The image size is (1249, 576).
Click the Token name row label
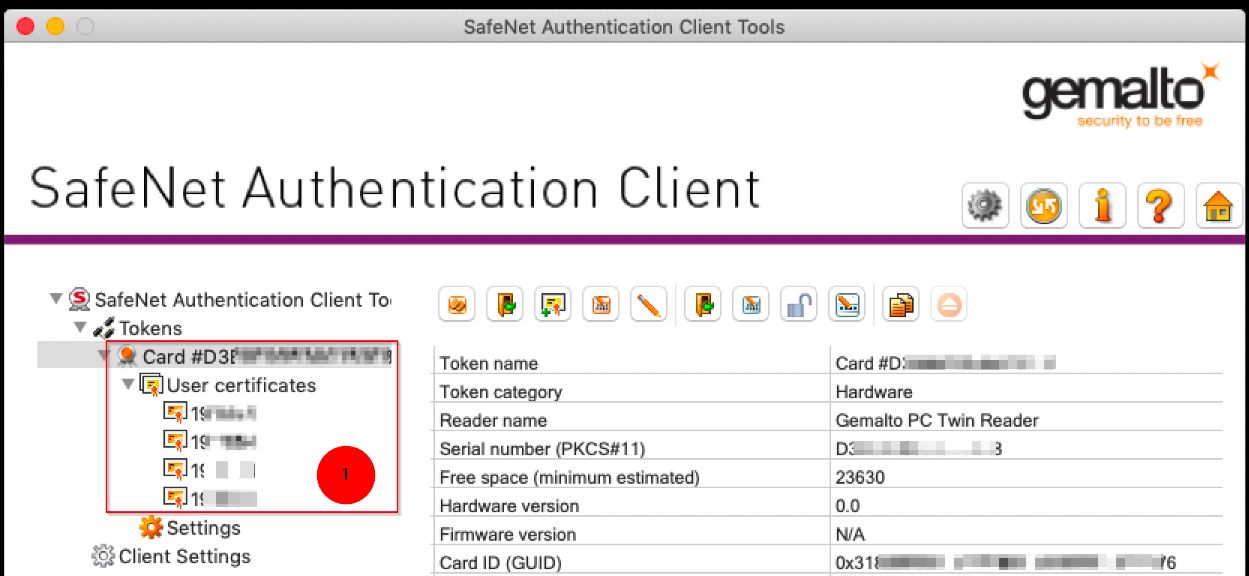489,363
